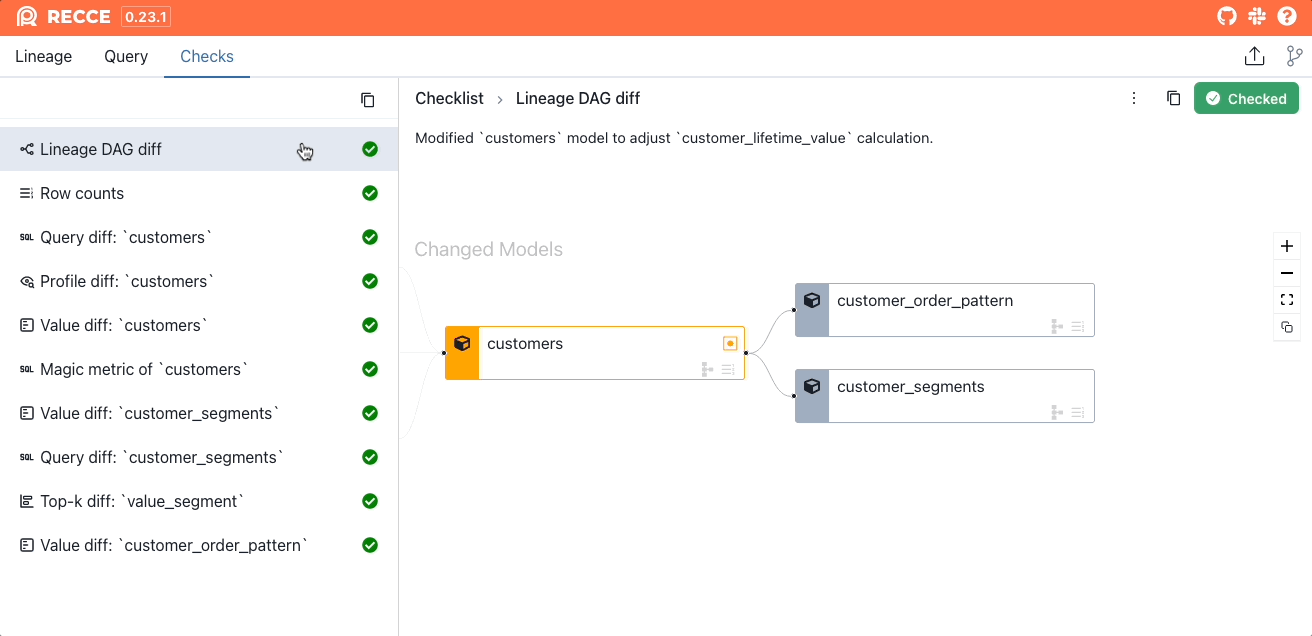Image resolution: width=1312 pixels, height=636 pixels.
Task: Switch to the Lineage tab
Action: coord(44,57)
